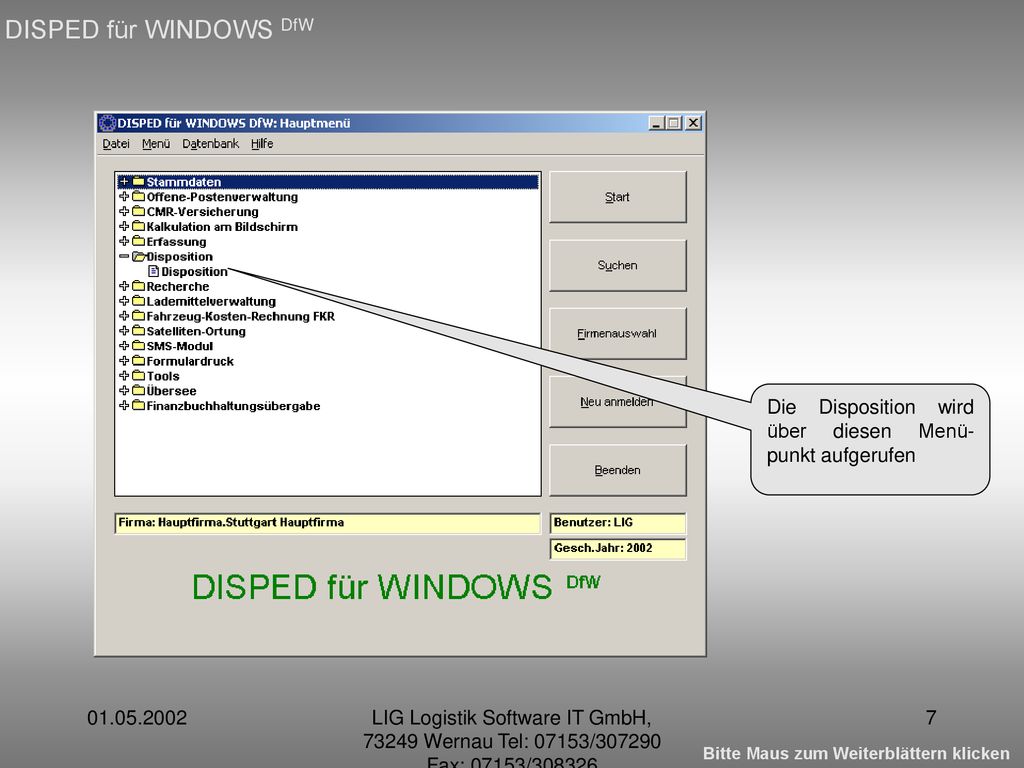The width and height of the screenshot is (1024, 768).
Task: Expand the Offene-Postenverwaltung node
Action: click(124, 197)
